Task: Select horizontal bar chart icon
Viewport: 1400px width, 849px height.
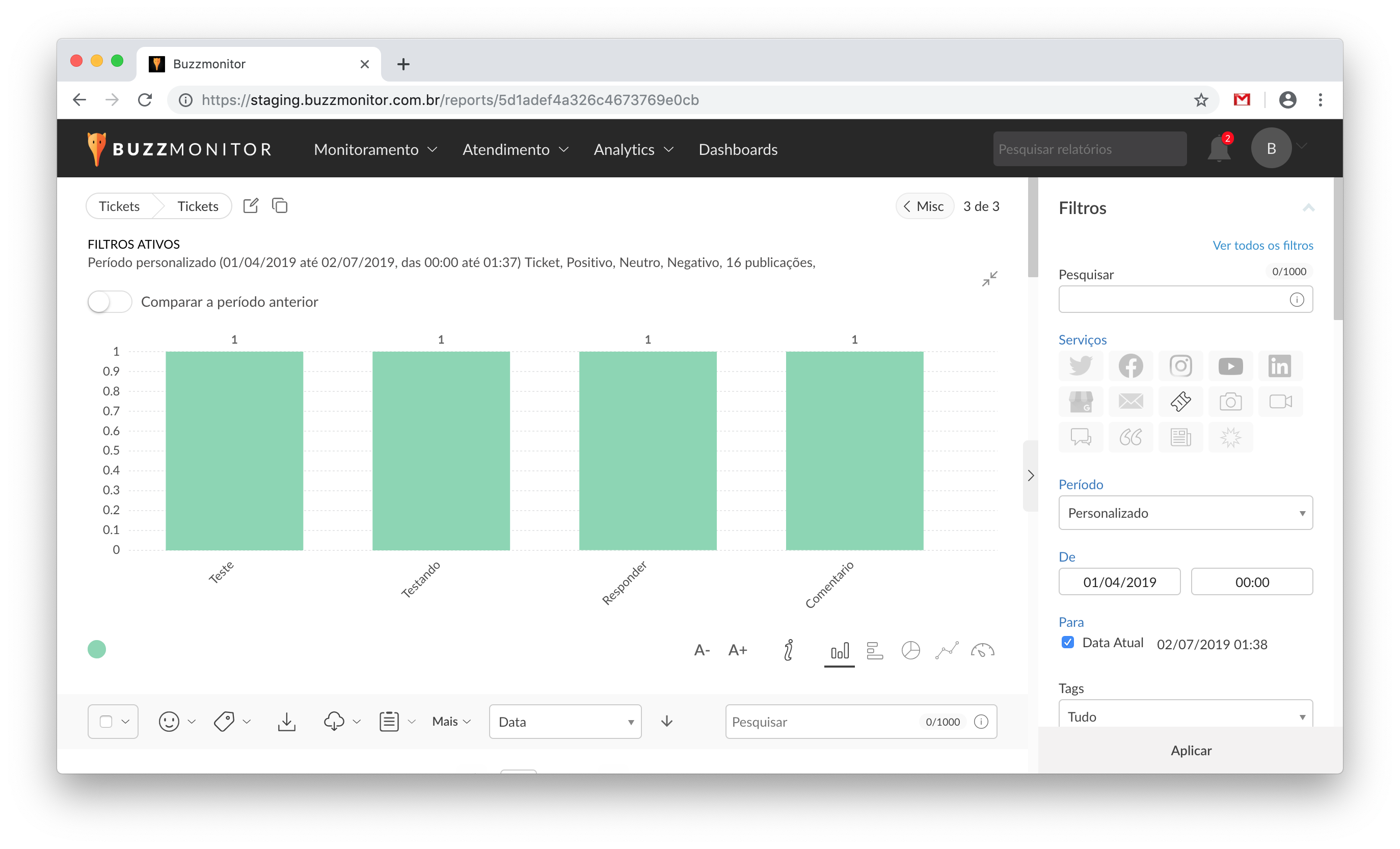Action: click(875, 650)
